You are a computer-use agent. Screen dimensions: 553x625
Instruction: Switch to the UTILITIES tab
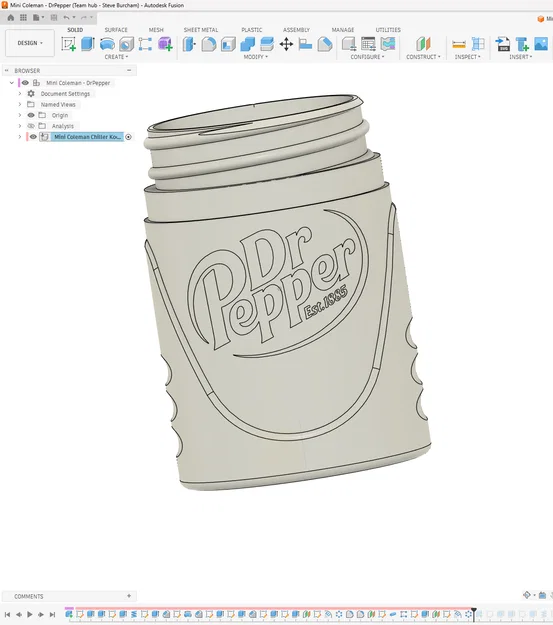pos(388,30)
